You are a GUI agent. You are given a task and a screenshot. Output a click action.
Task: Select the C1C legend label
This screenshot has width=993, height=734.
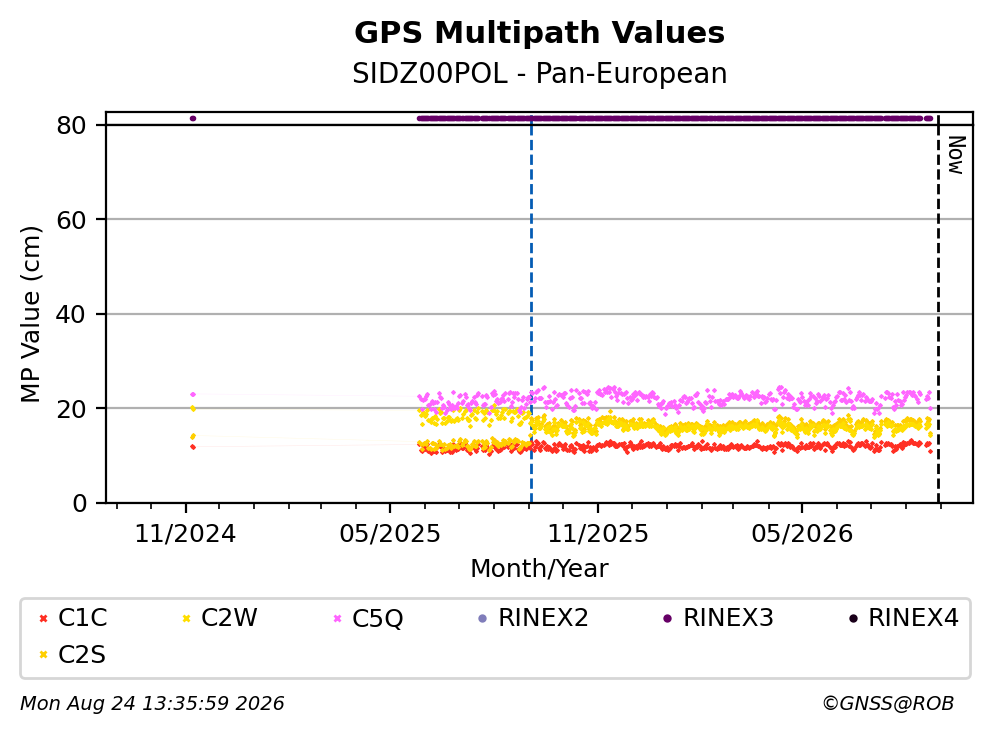point(82,618)
